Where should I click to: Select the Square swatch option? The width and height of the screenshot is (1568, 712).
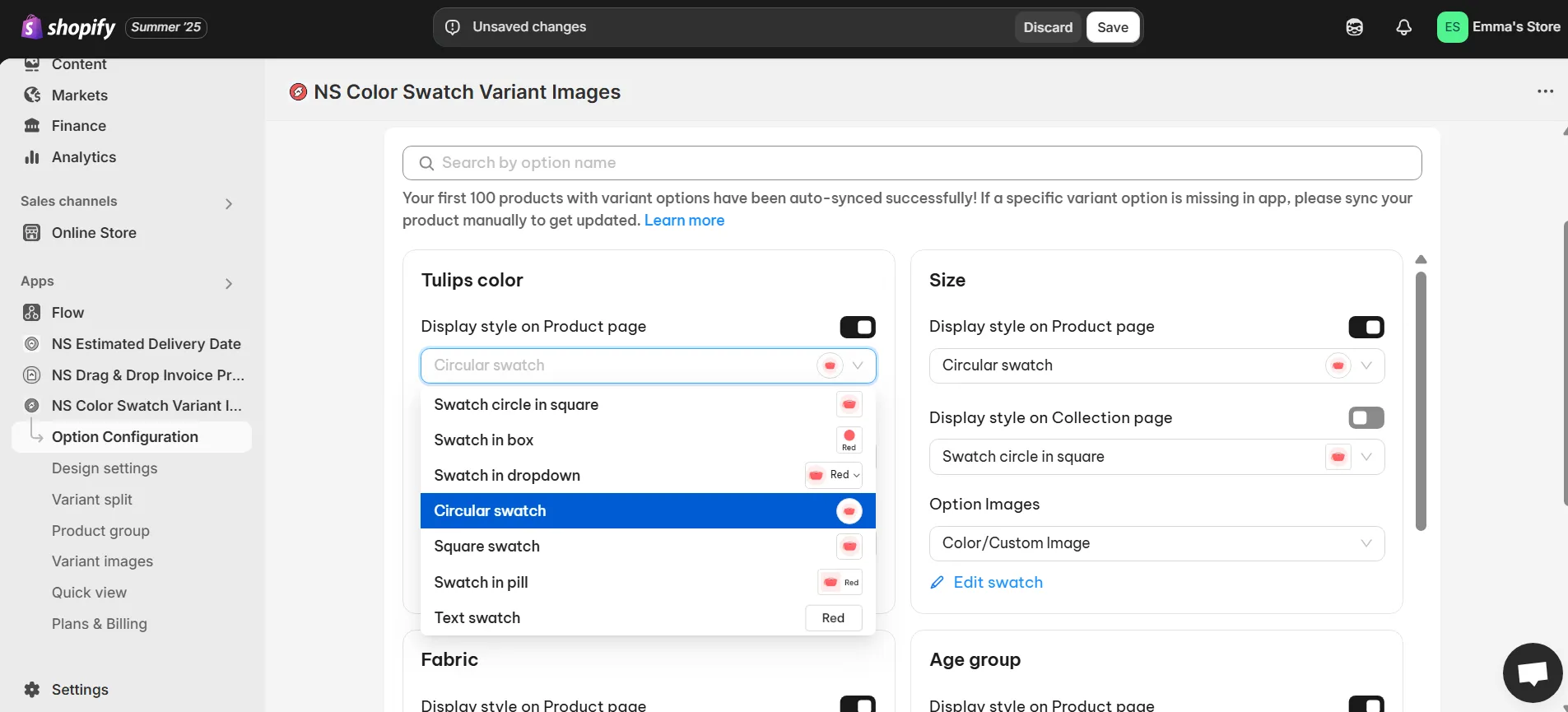click(648, 547)
